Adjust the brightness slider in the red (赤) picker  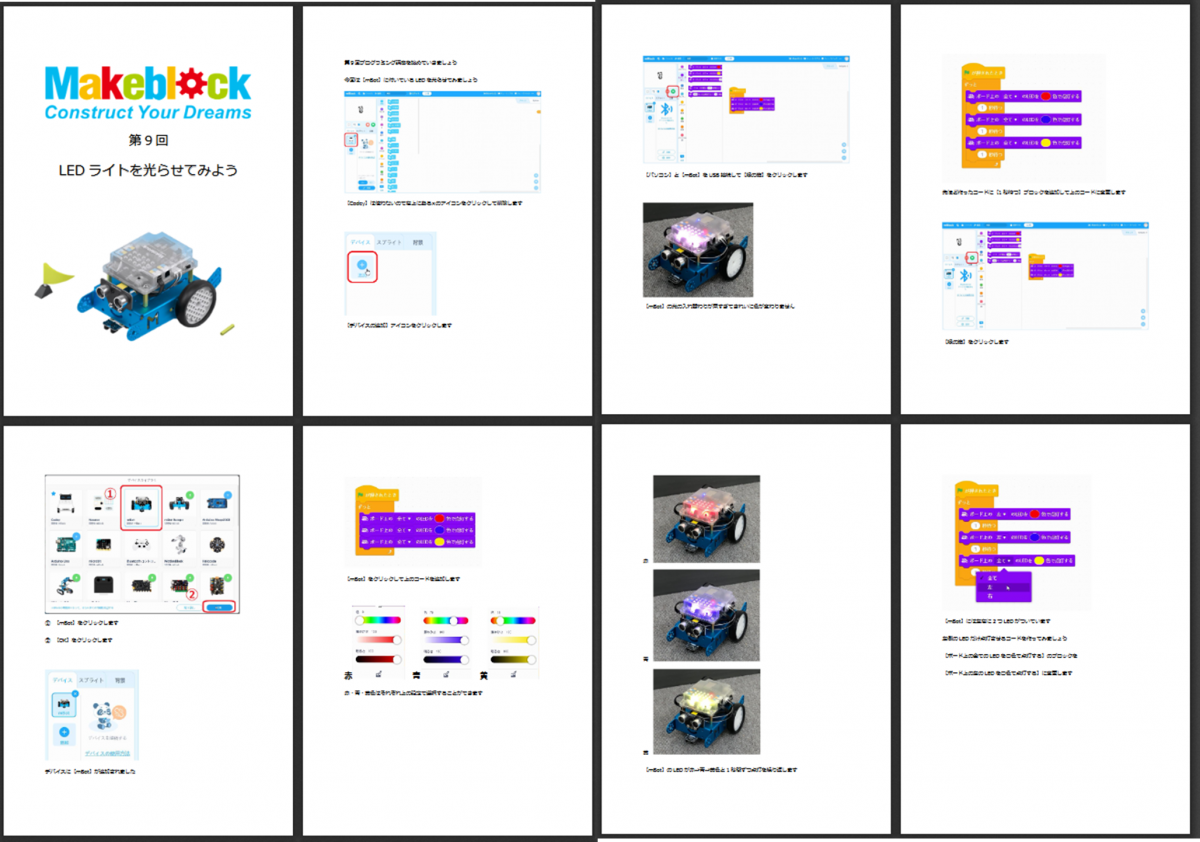coord(379,659)
